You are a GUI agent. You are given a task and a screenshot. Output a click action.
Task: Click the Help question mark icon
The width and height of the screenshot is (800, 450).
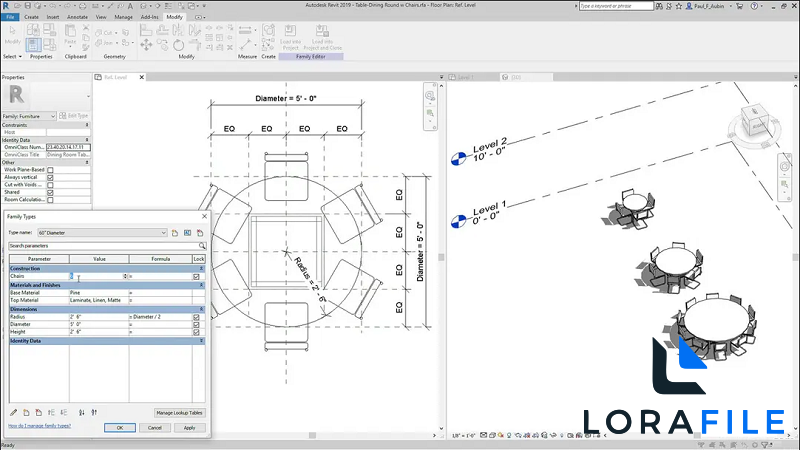coord(754,6)
